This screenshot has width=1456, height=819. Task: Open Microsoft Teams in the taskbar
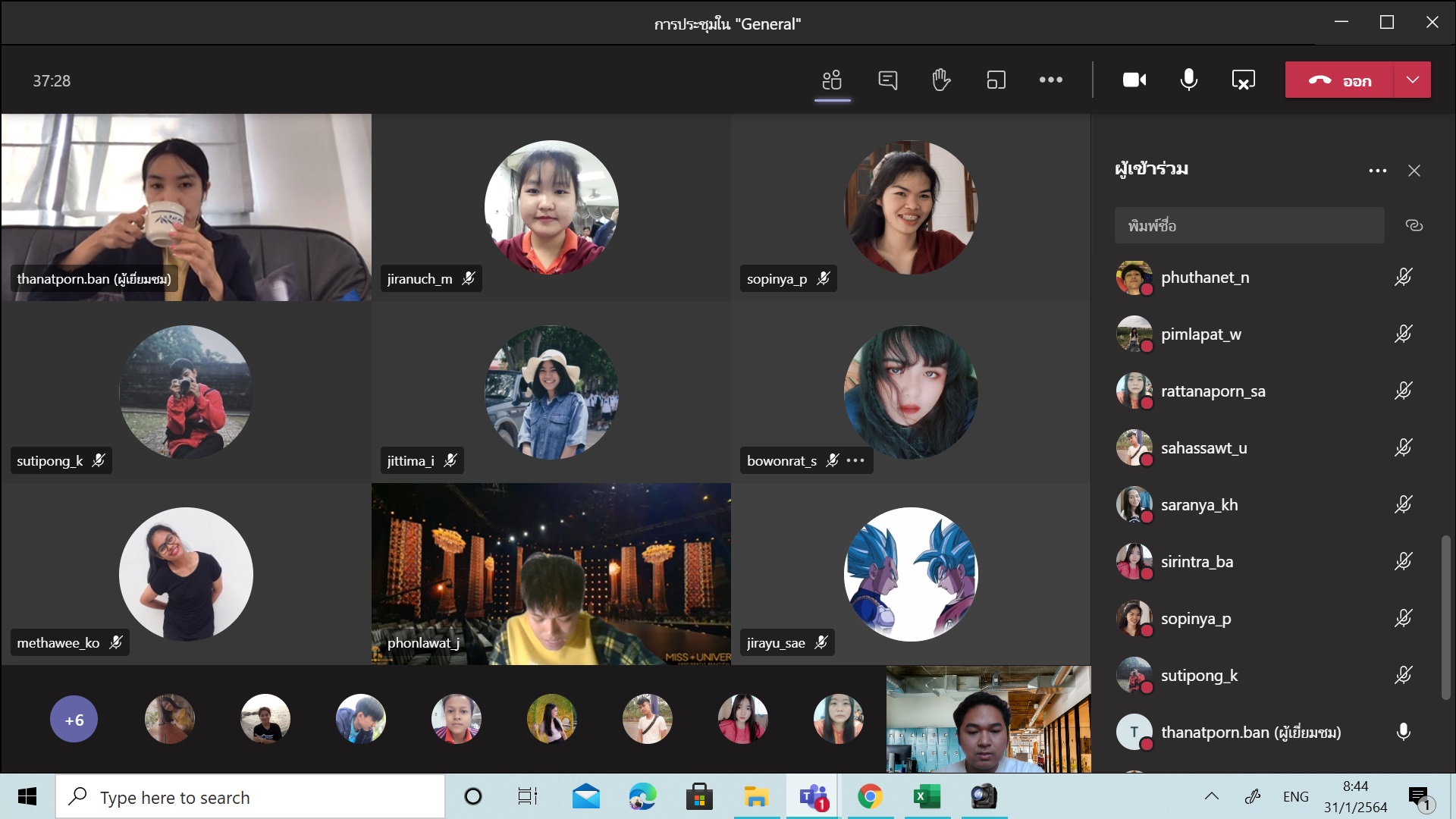point(813,797)
